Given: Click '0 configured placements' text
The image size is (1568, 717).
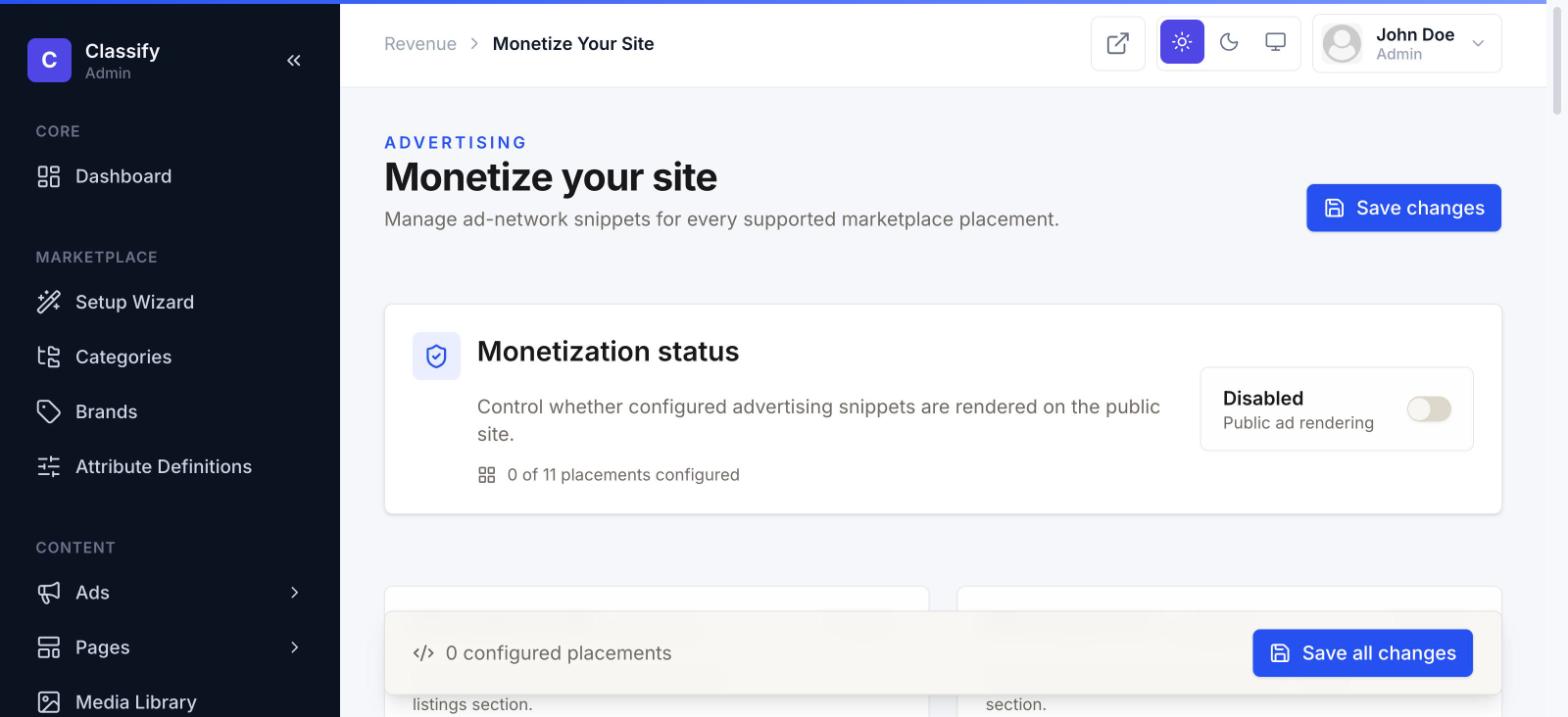Looking at the screenshot, I should (x=558, y=653).
